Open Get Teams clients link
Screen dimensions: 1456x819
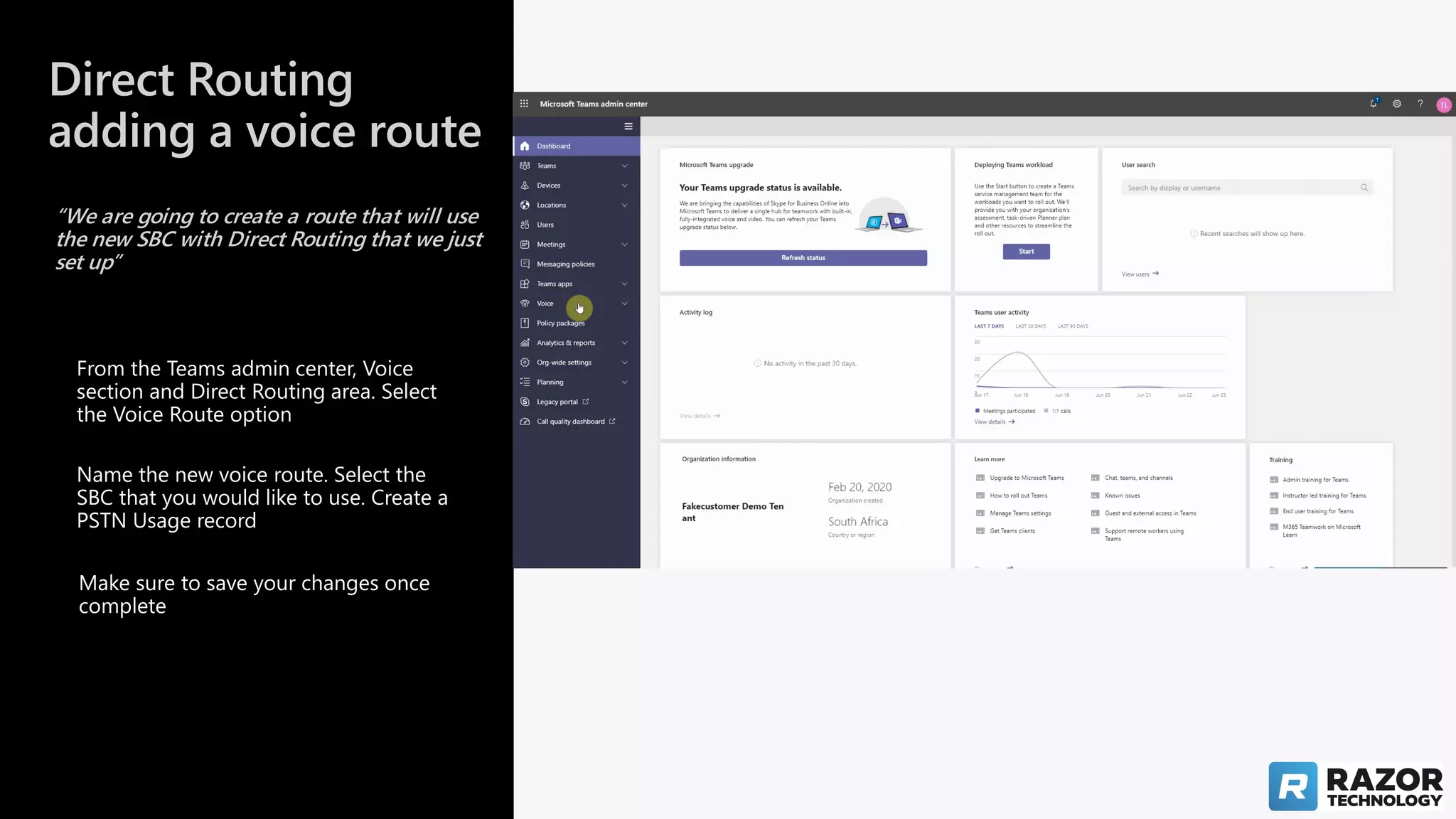(x=1012, y=531)
